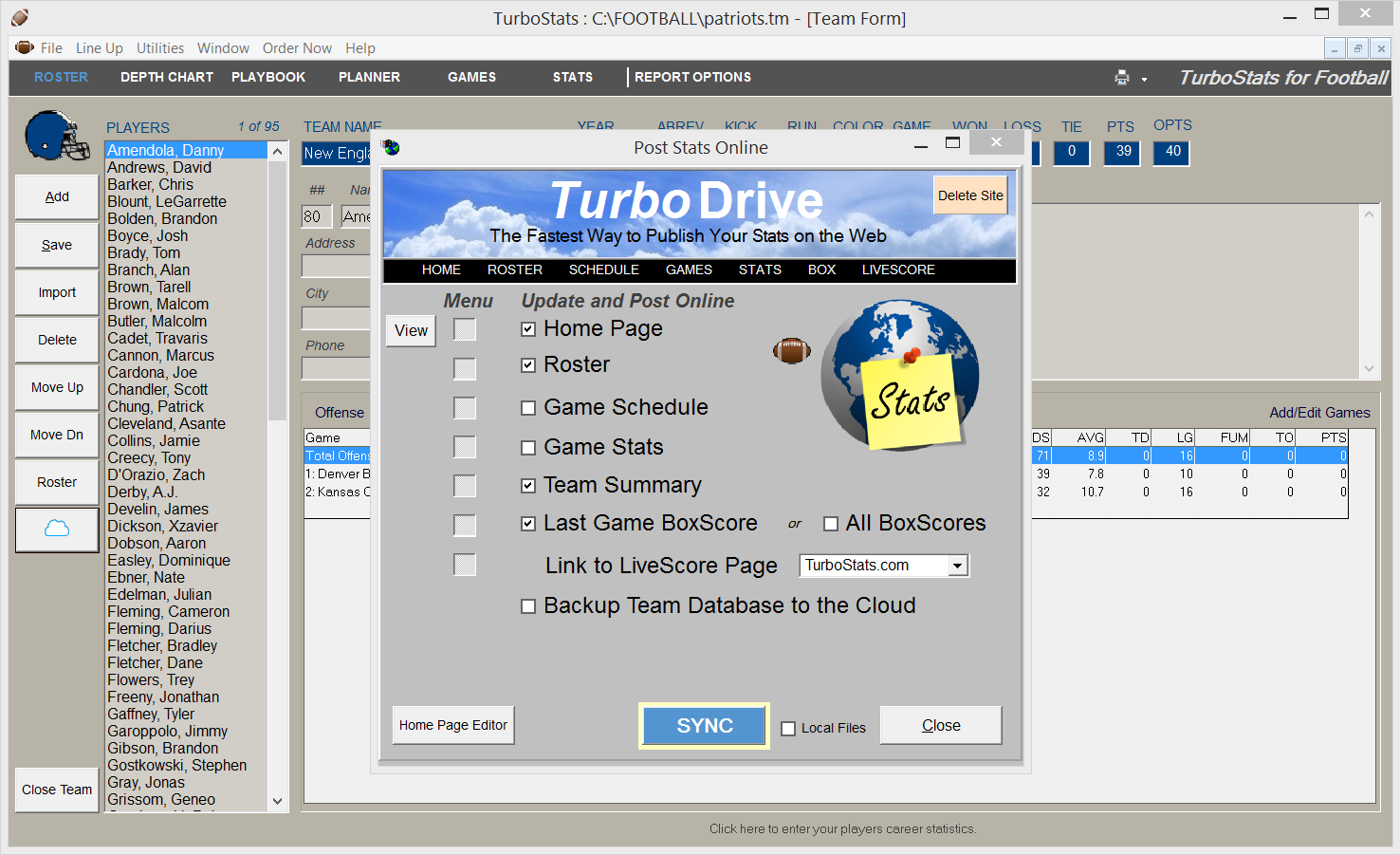
Task: Click the Post Stats Online title globe icon
Action: tap(391, 148)
